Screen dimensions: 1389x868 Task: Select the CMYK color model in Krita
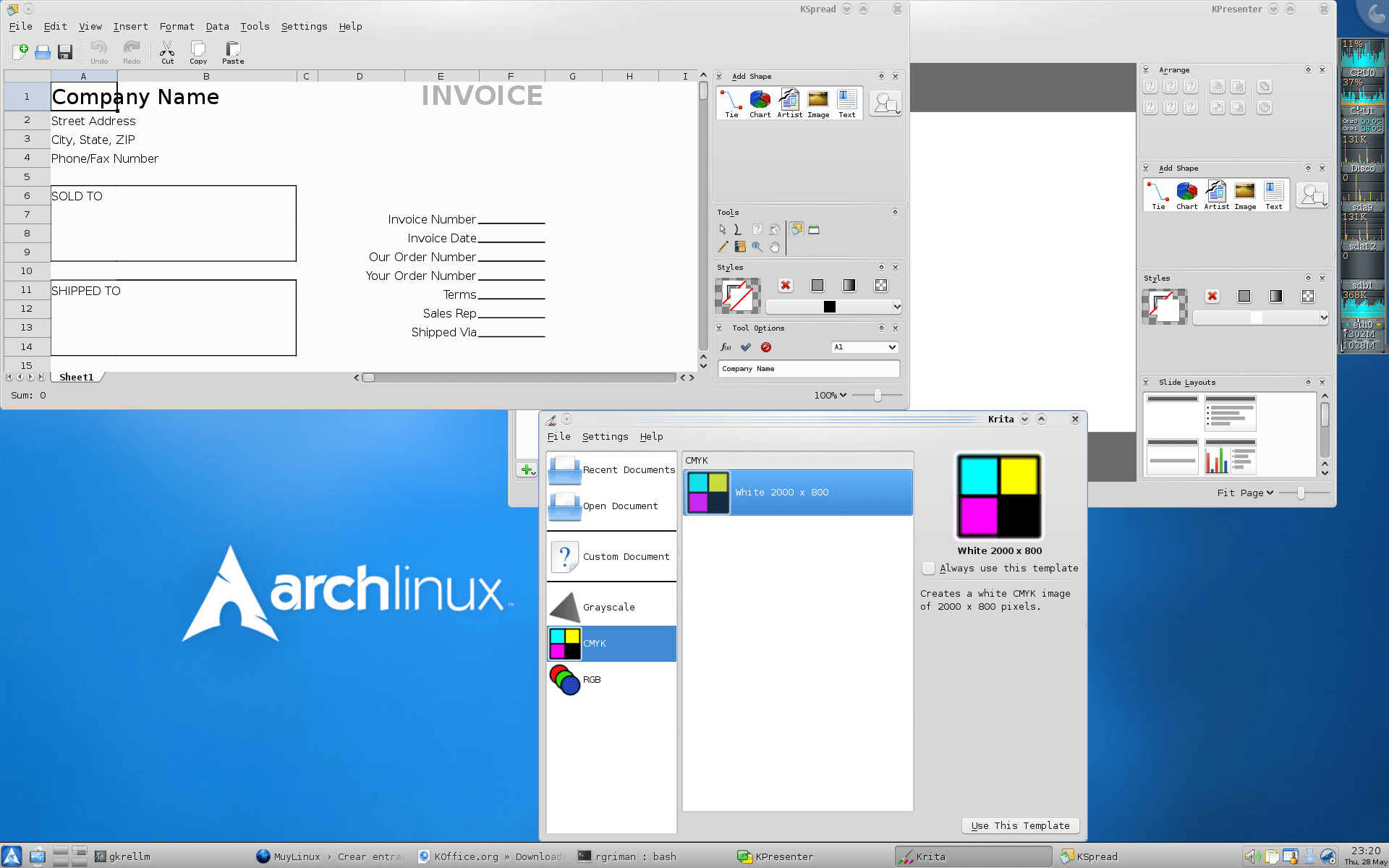611,643
